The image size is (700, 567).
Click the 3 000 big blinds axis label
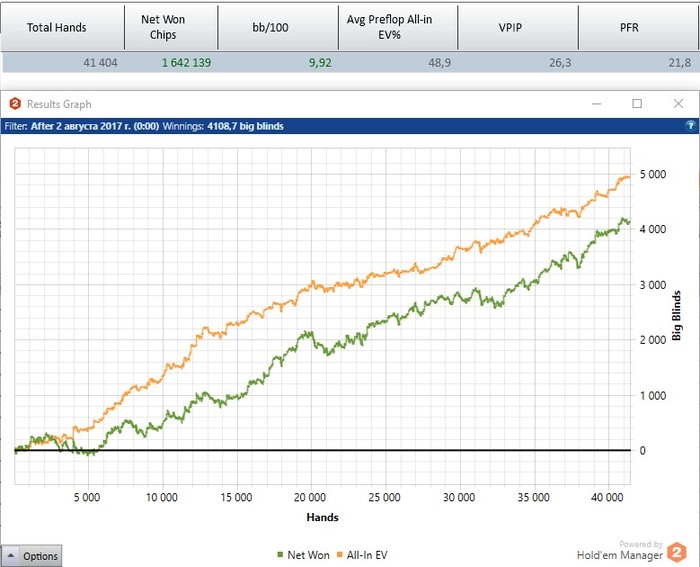click(x=653, y=285)
